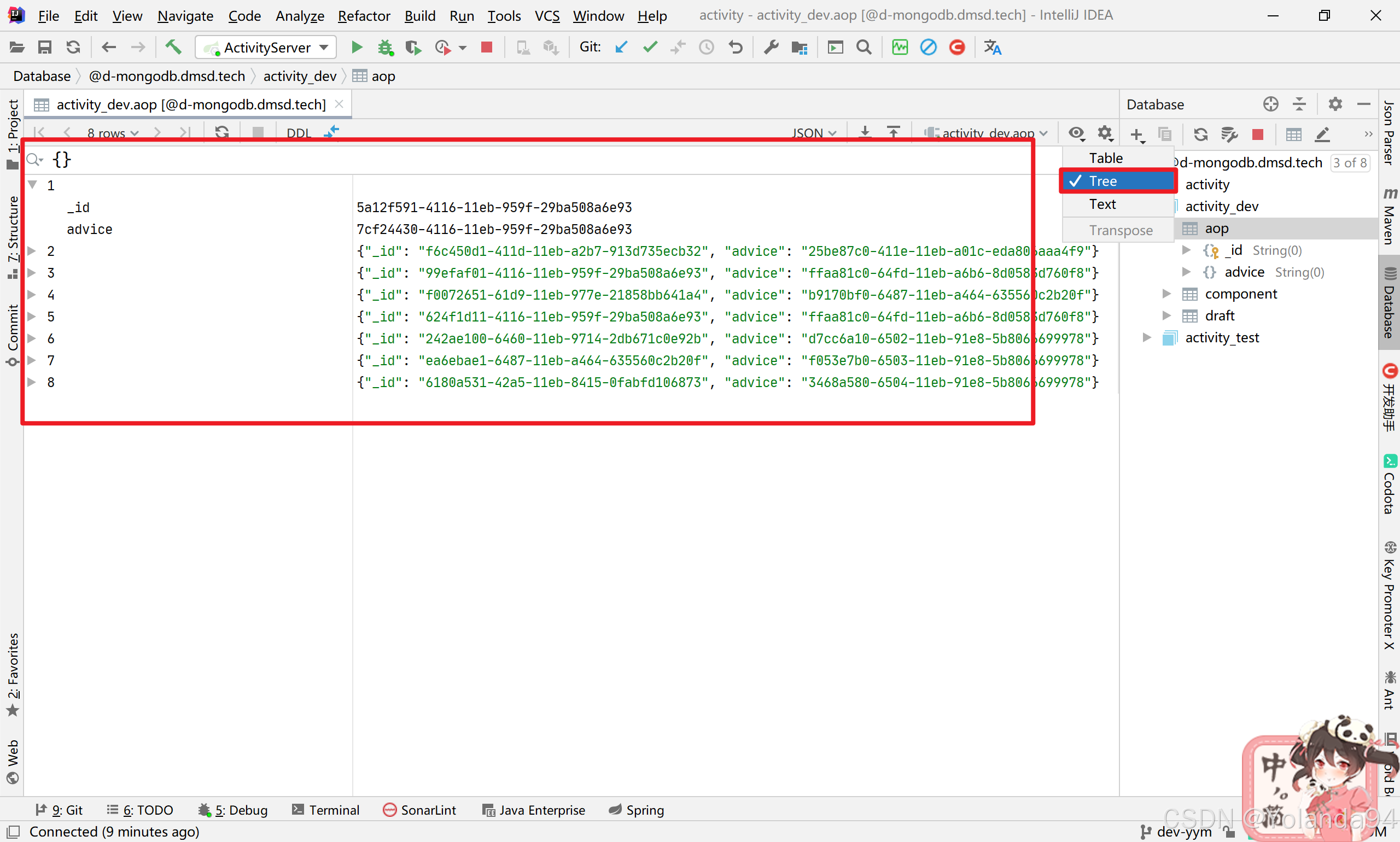
Task: Select the Tree view option
Action: (x=1102, y=182)
